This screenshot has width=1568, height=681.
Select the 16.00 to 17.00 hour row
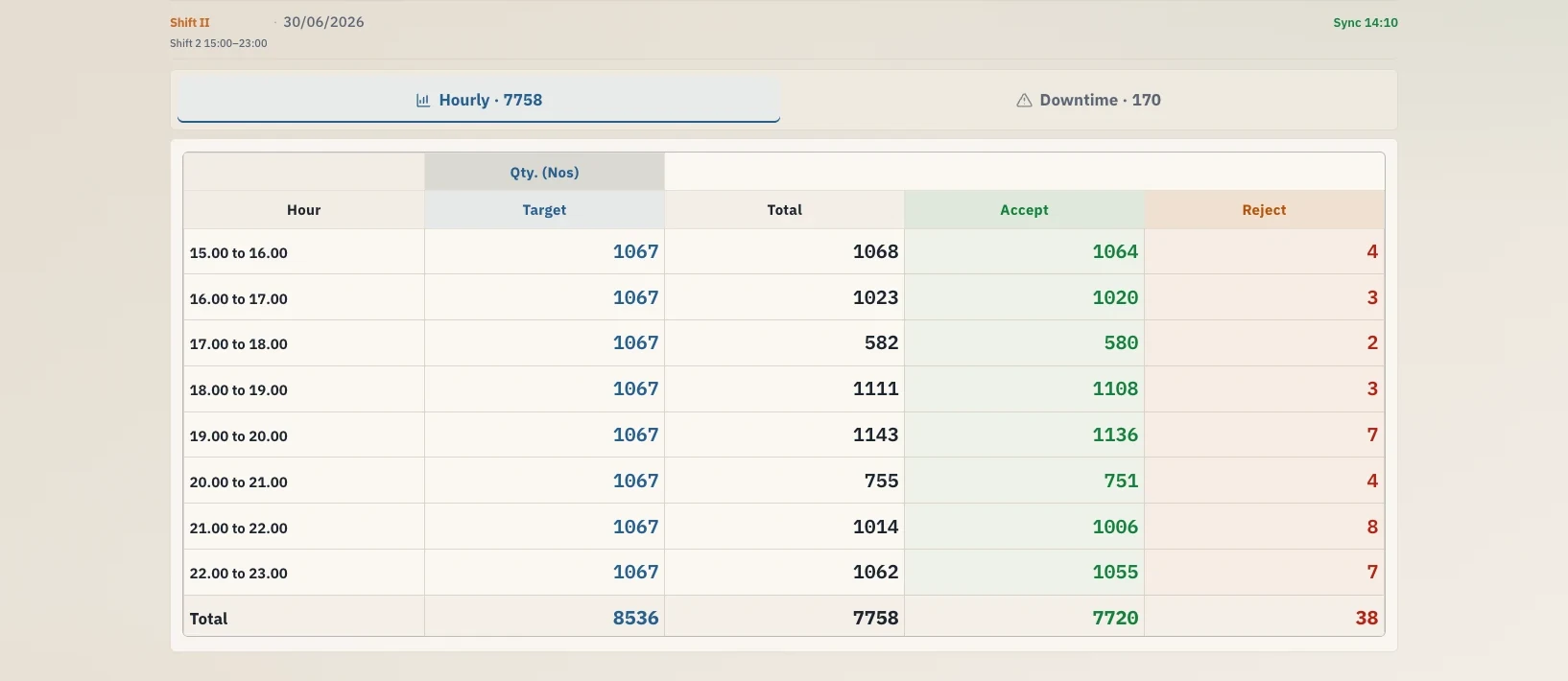click(784, 297)
